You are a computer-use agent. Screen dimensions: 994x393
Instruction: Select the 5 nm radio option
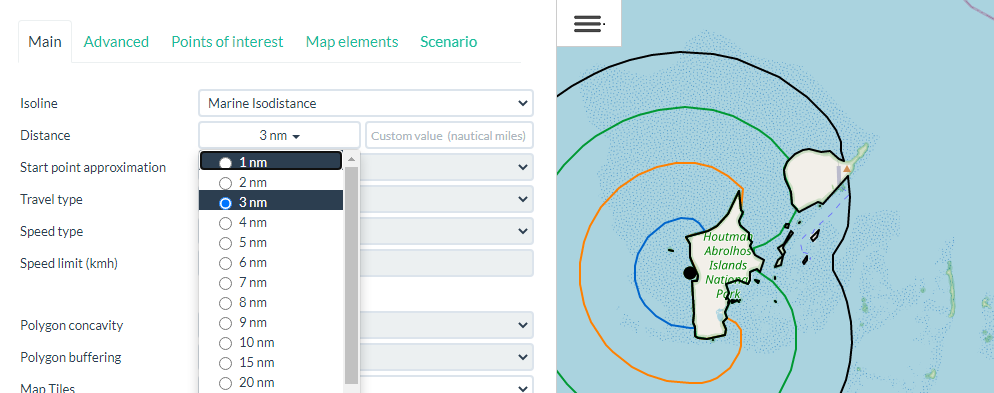(x=225, y=243)
